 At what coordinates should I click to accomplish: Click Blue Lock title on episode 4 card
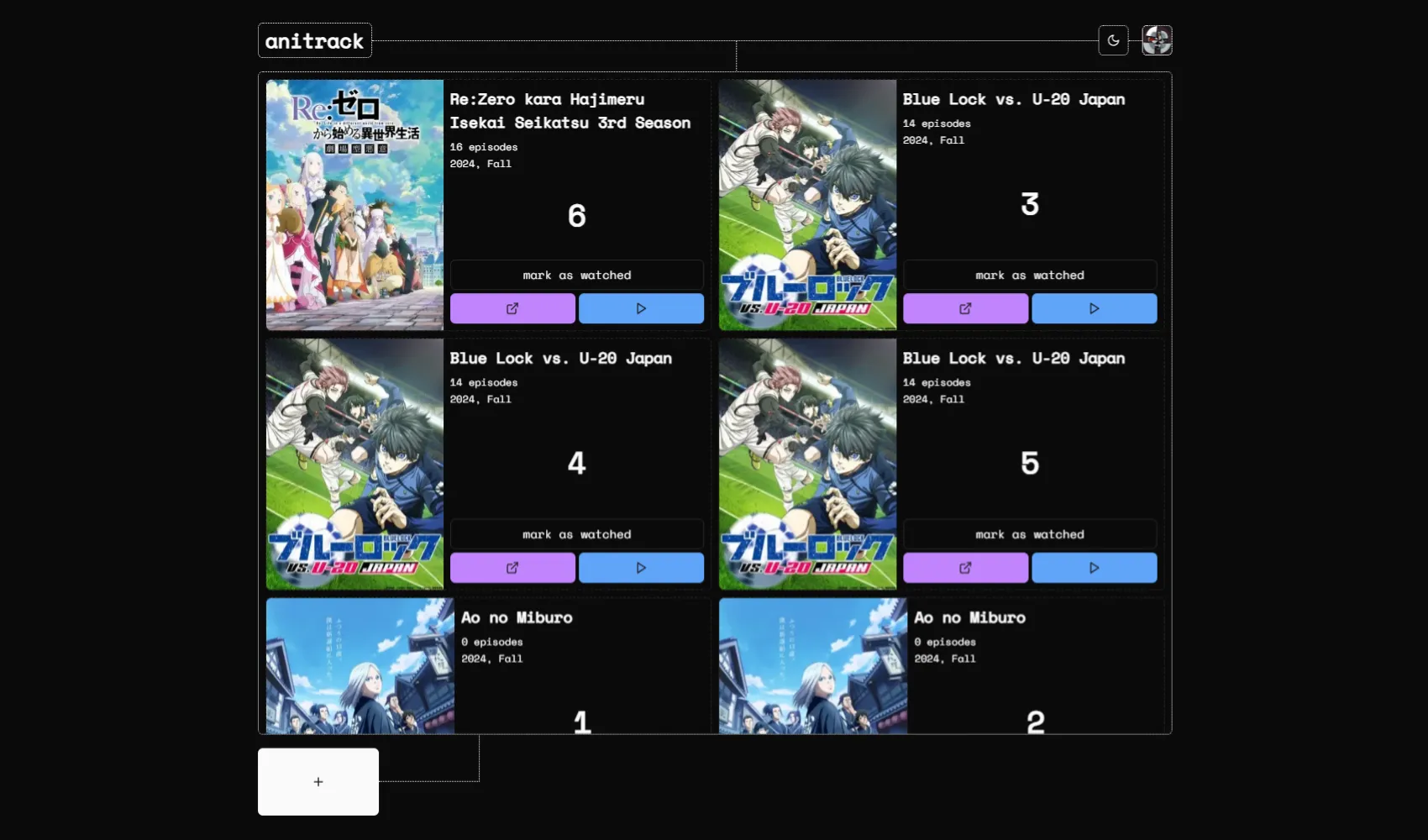[x=561, y=359]
